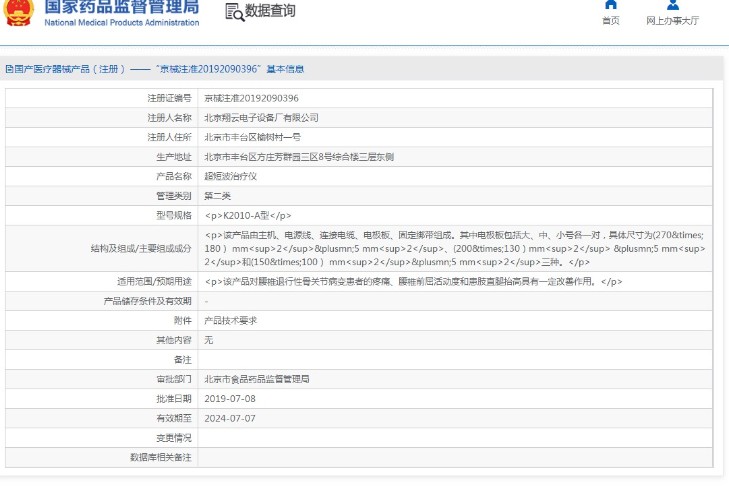Click the 网上办事大厅 label

[672, 20]
